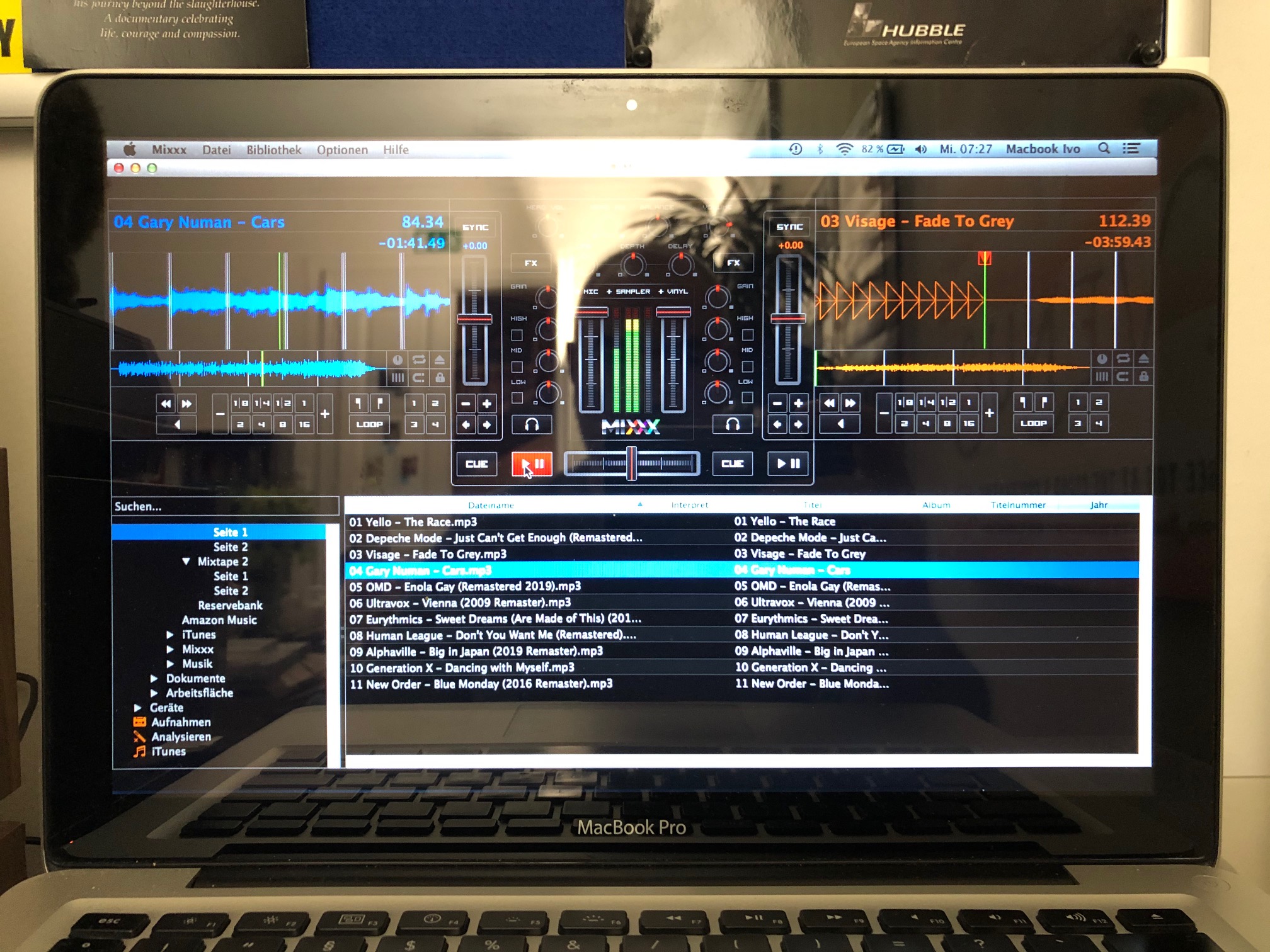
Task: Click loop-in marker on left deck
Action: point(358,404)
